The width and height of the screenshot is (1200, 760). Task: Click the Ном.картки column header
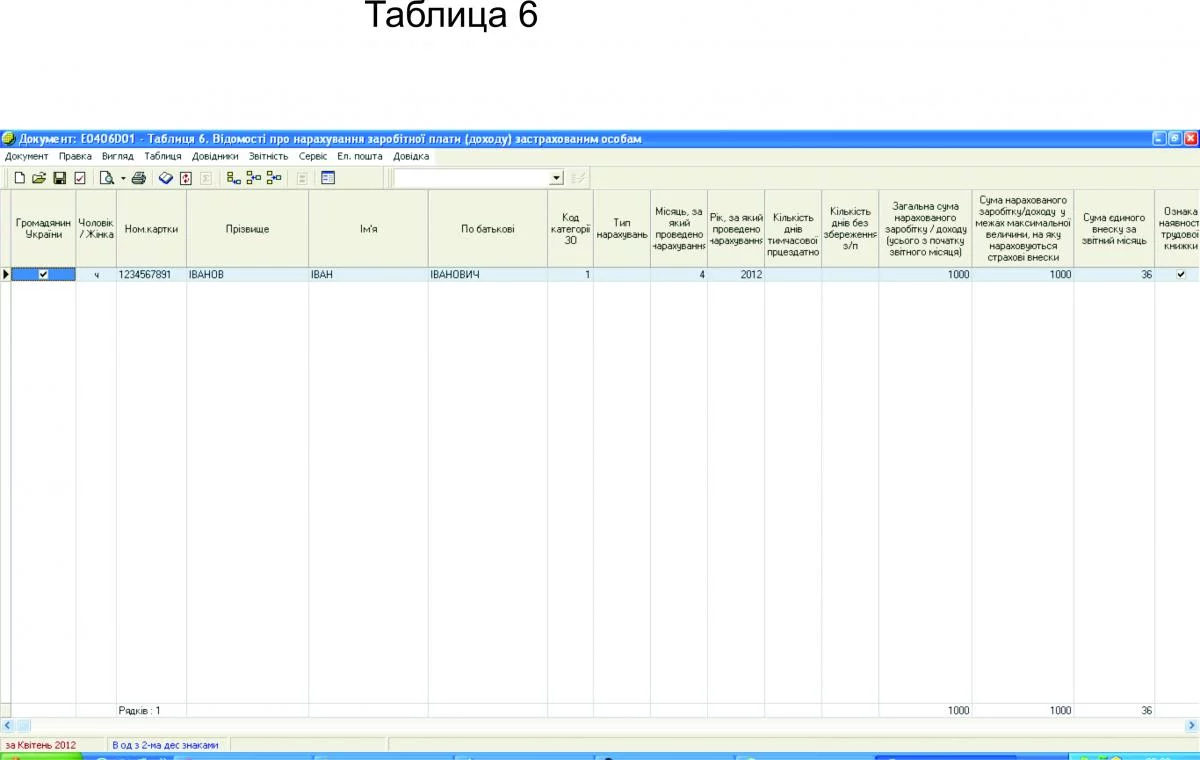[x=151, y=229]
